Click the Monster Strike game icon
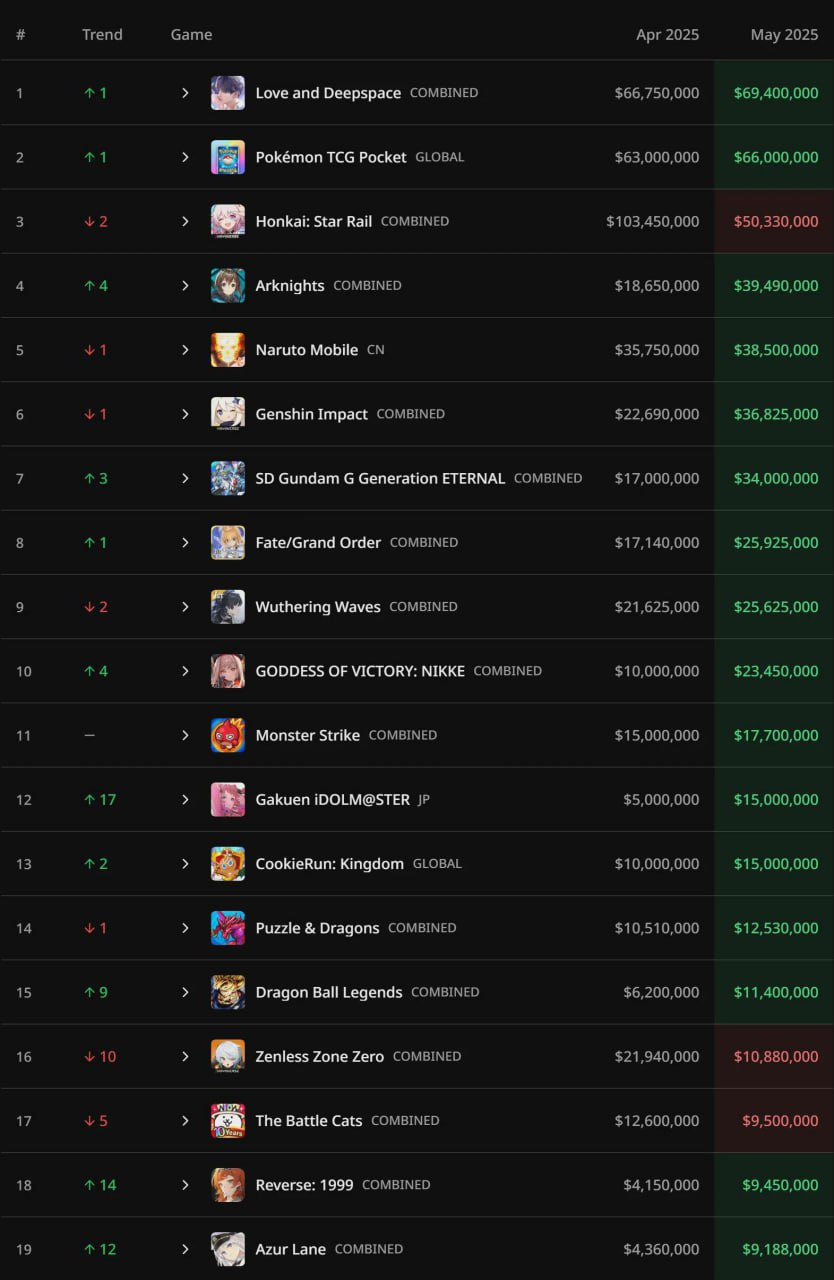 pos(227,735)
